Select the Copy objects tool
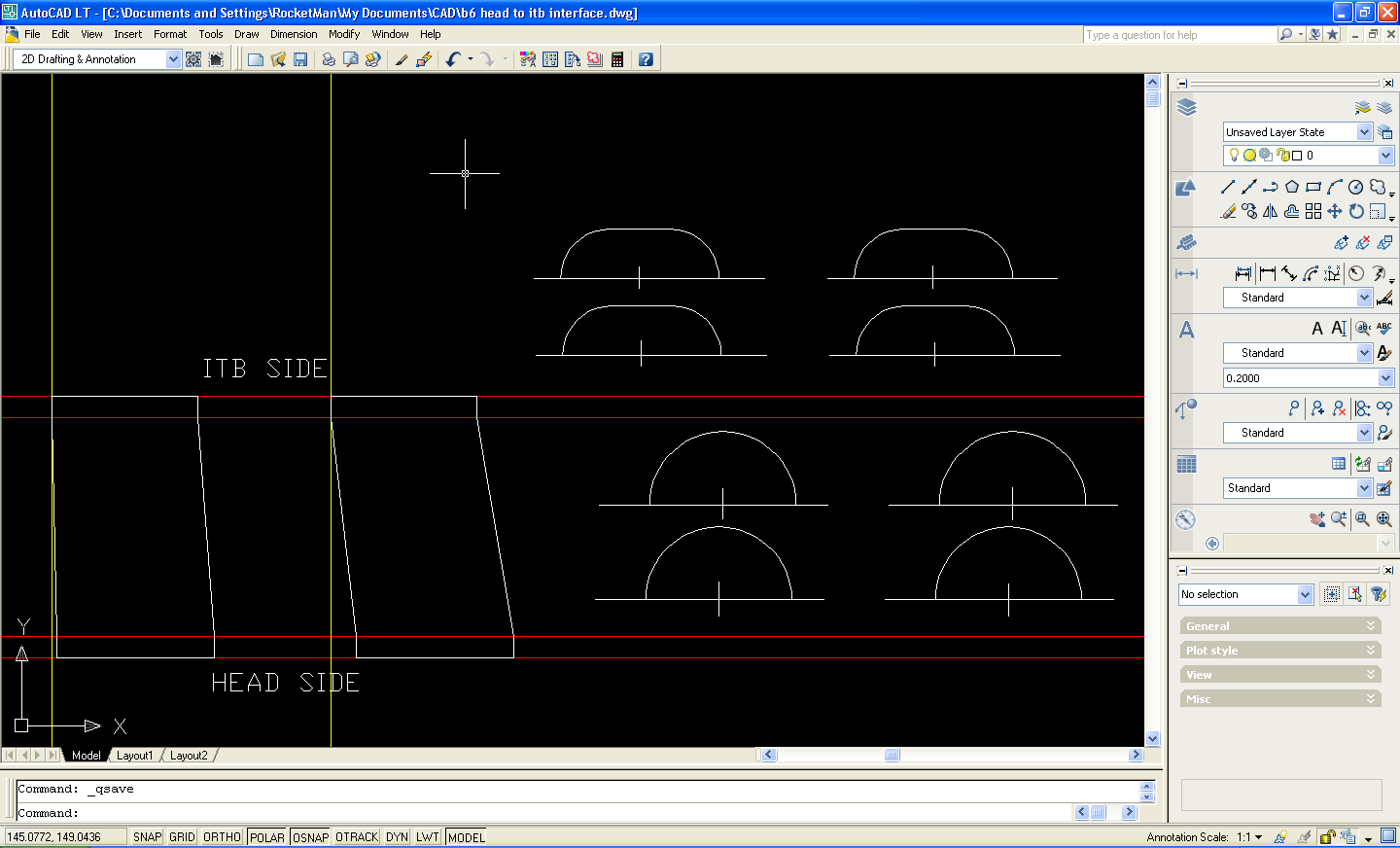Screen dimensions: 1400x848 coord(1249,211)
